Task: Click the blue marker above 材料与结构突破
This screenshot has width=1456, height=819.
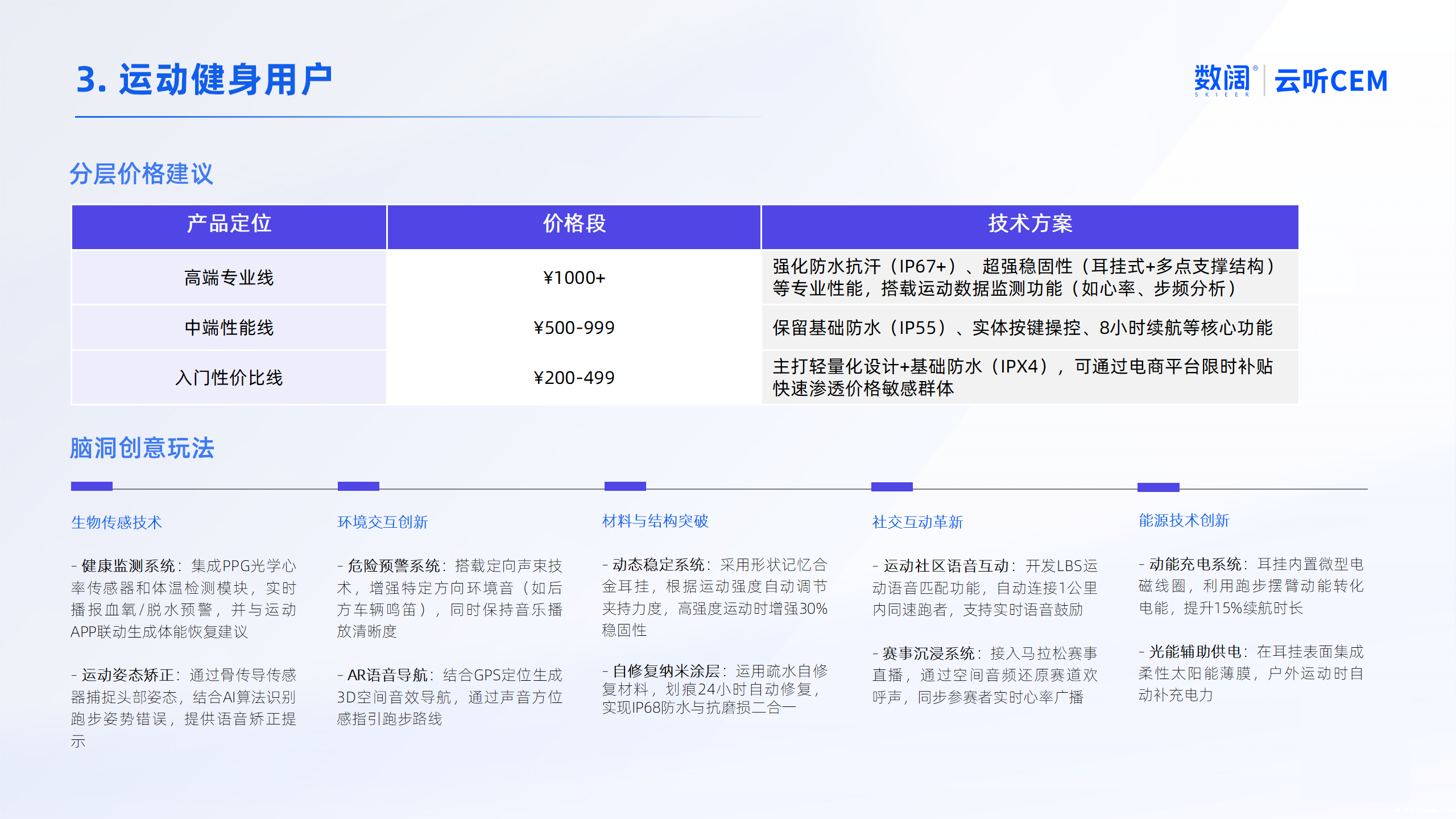Action: [625, 486]
